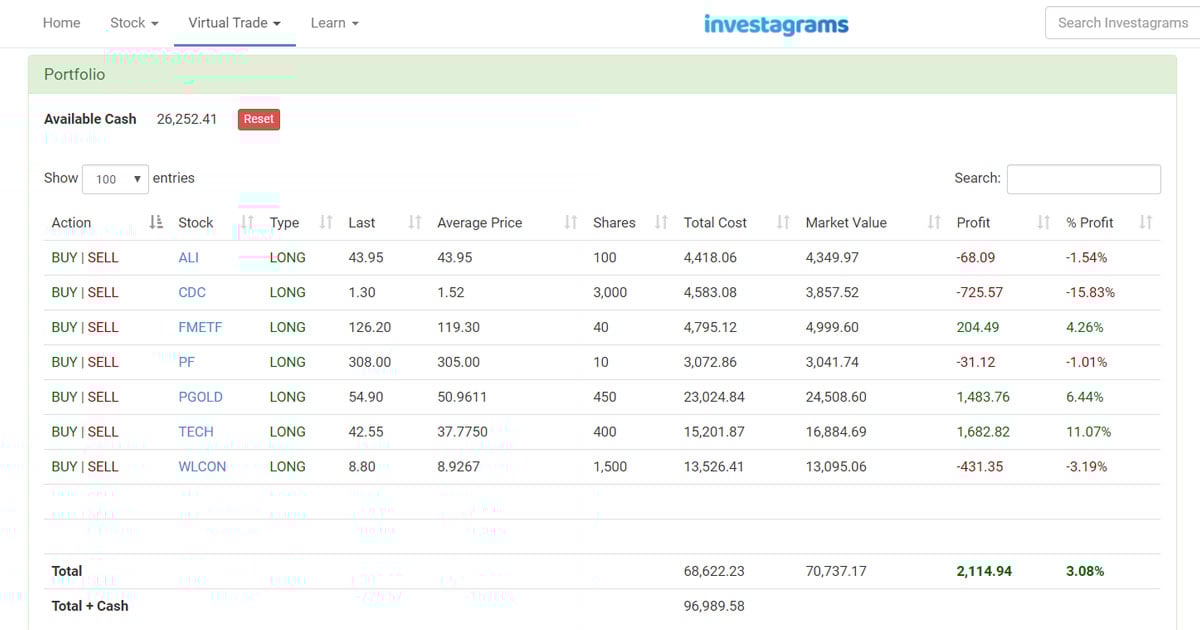Select the Available Cash value 26,252.41
The height and width of the screenshot is (630, 1200).
187,119
